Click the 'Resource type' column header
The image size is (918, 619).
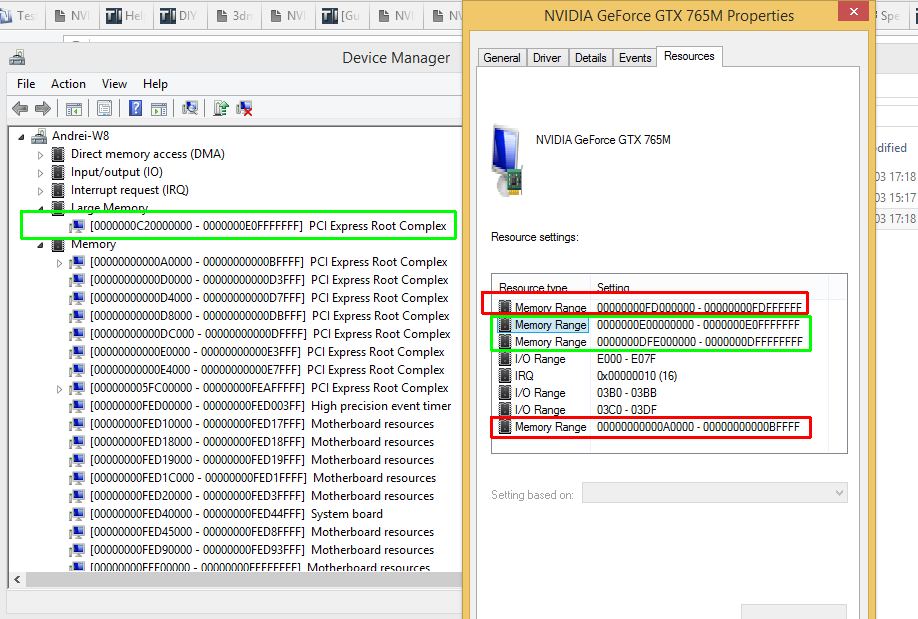[542, 287]
